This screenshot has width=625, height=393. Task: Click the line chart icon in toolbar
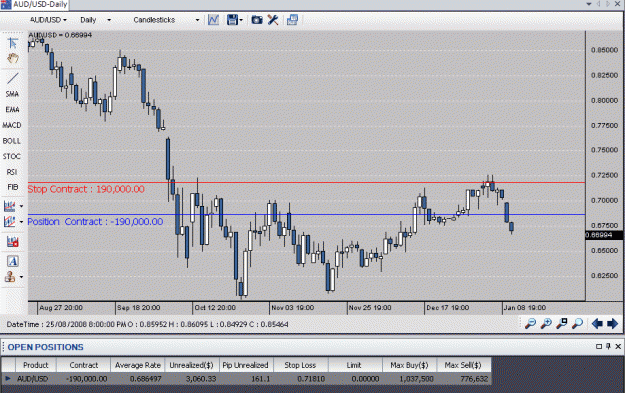pyautogui.click(x=214, y=20)
